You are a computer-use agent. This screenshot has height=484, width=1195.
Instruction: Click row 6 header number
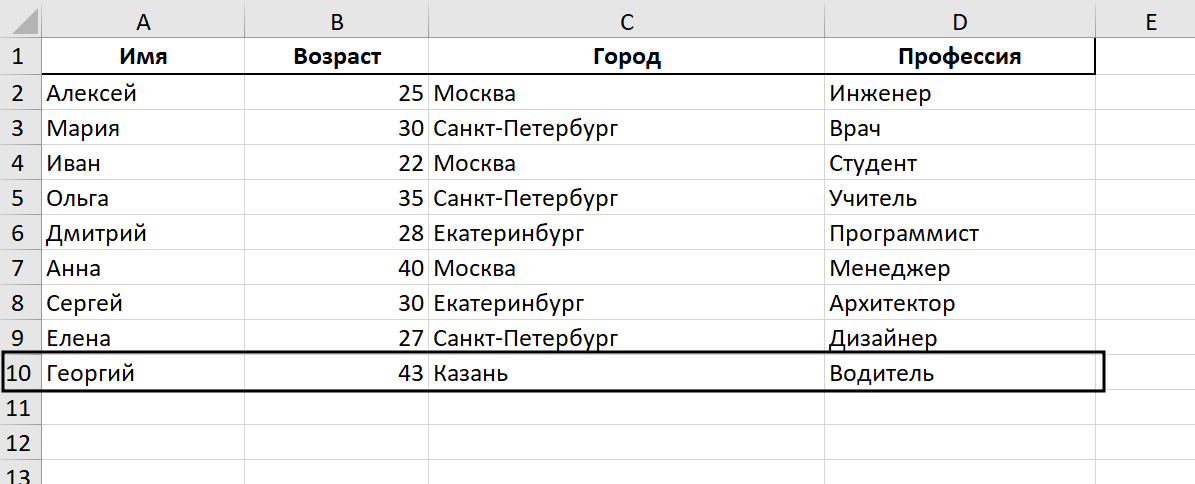(x=20, y=234)
